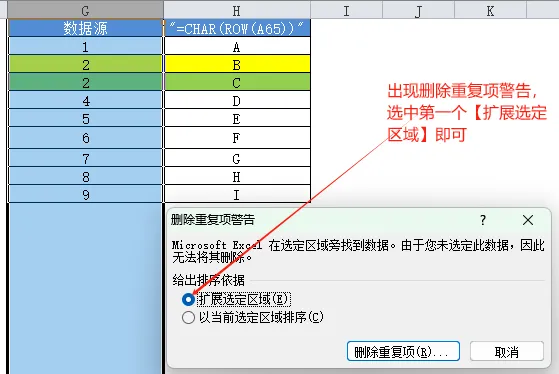Viewport: 559px width, 374px height.
Task: Select the cell containing A
Action: pyautogui.click(x=237, y=46)
